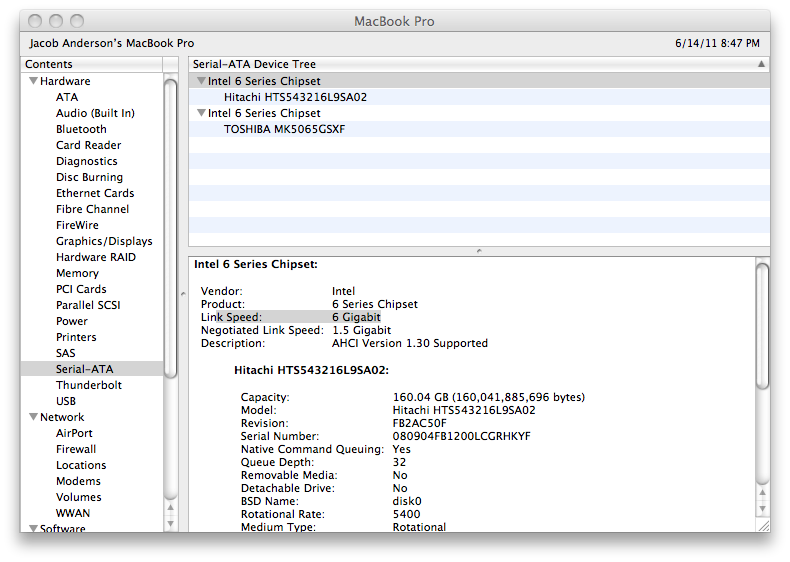Click the Queue Depth value 32

click(x=399, y=462)
